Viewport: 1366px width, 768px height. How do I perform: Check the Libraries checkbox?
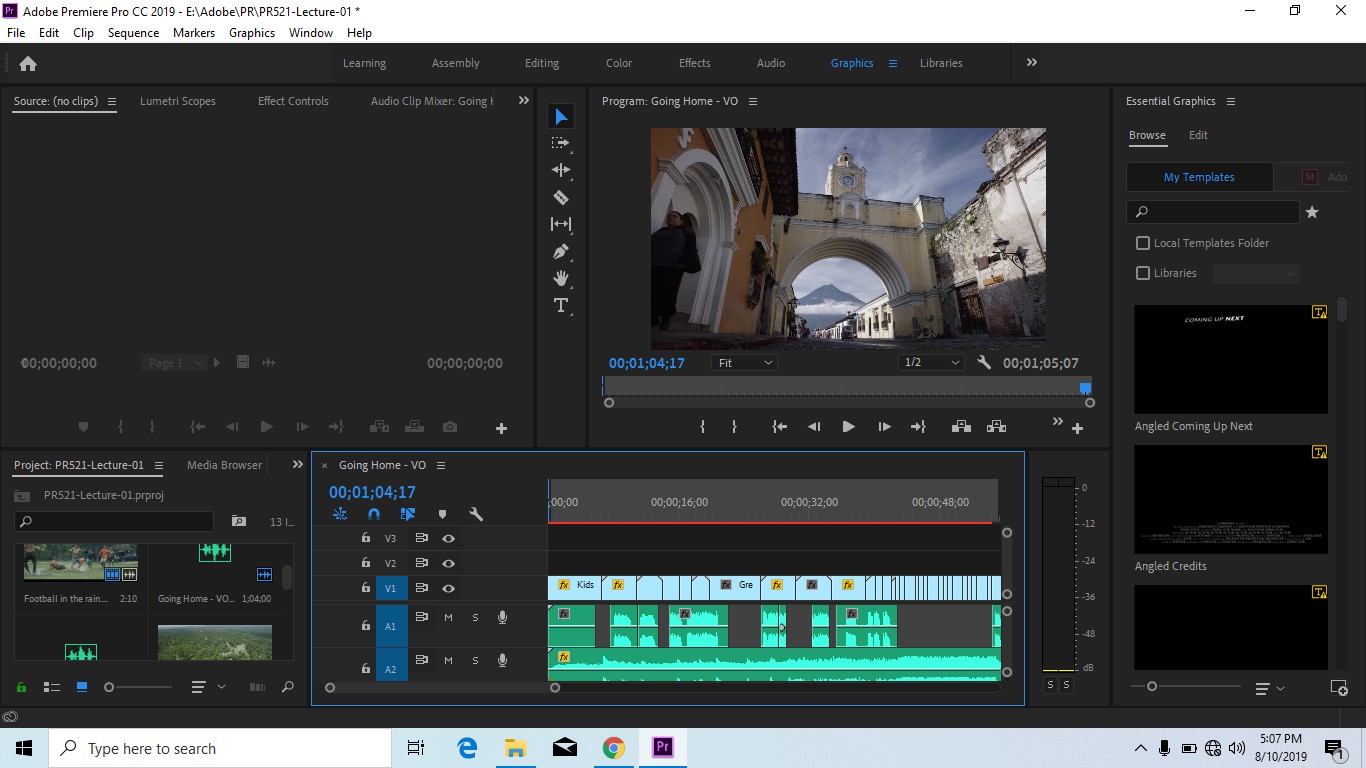click(x=1143, y=273)
